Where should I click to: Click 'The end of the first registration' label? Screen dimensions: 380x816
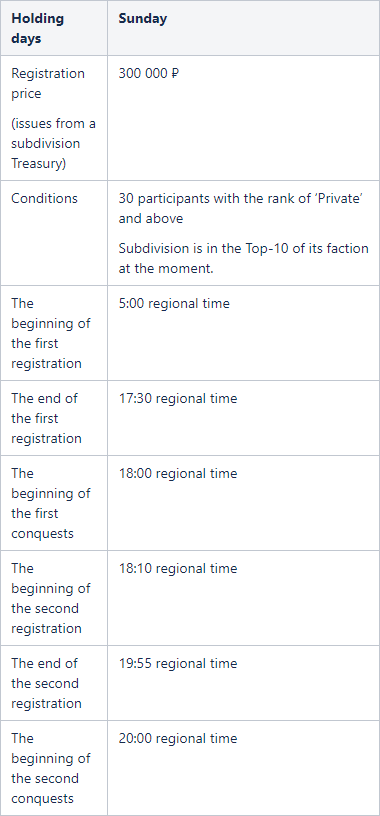tap(46, 418)
